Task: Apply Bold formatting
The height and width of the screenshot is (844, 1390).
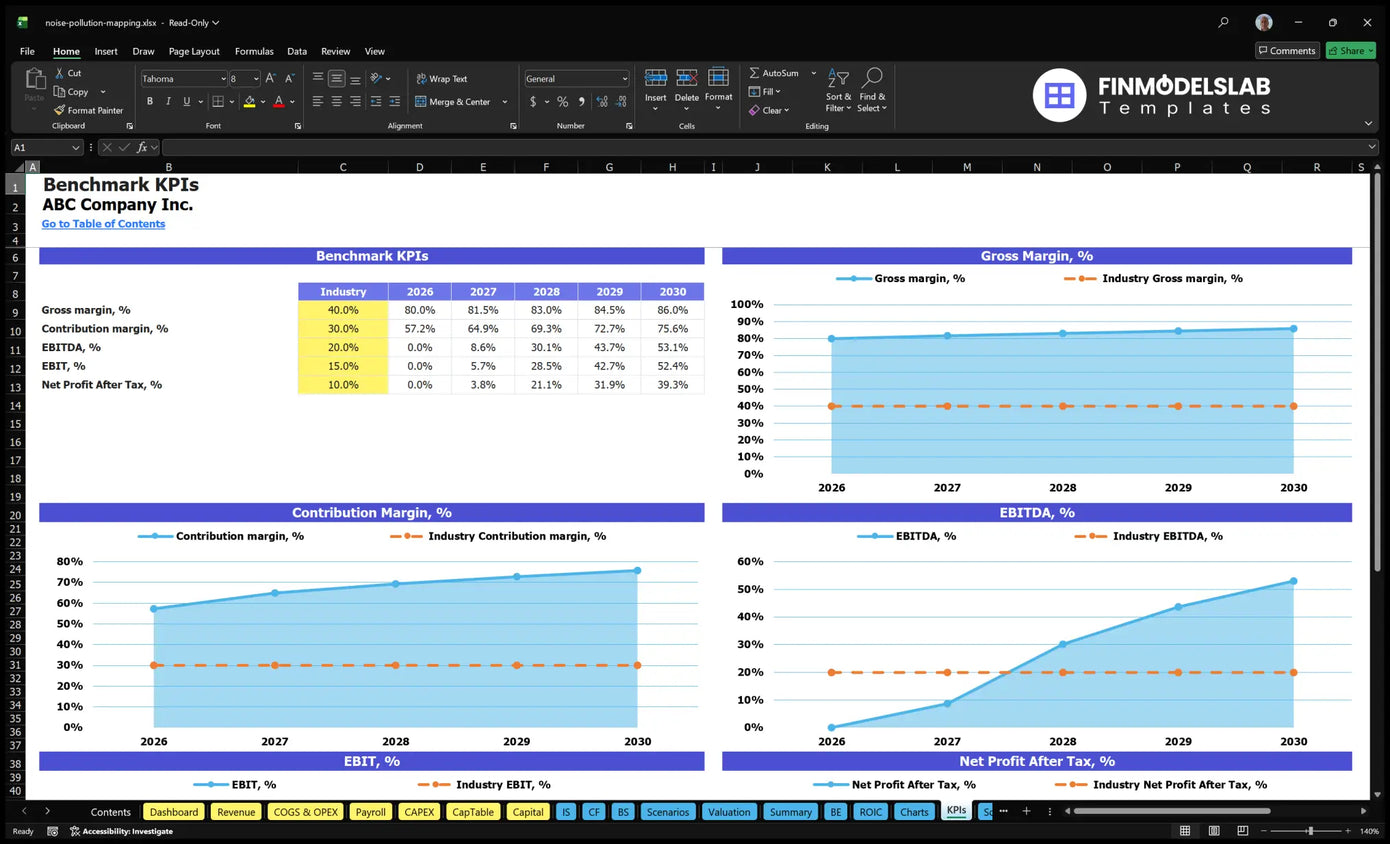Action: (x=150, y=101)
